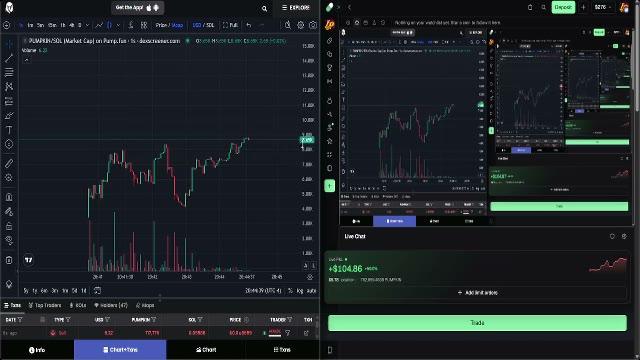
Task: Click the embedded stream thumbnail on pump.fun
Action: [486, 127]
